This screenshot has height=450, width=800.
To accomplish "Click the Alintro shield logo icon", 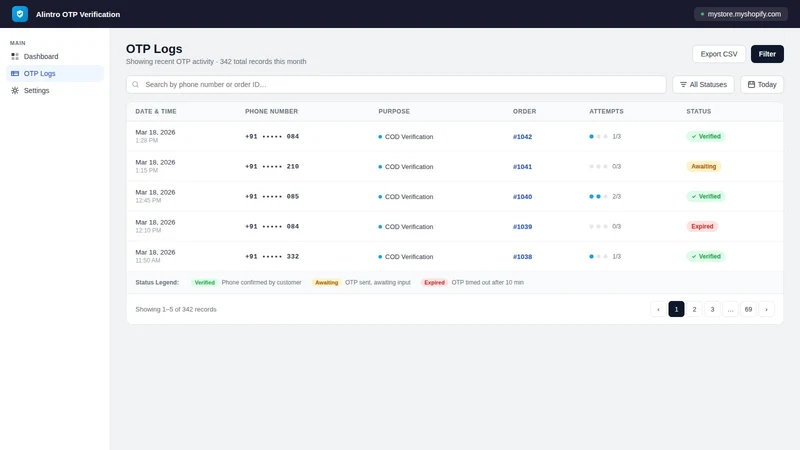I will (20, 14).
